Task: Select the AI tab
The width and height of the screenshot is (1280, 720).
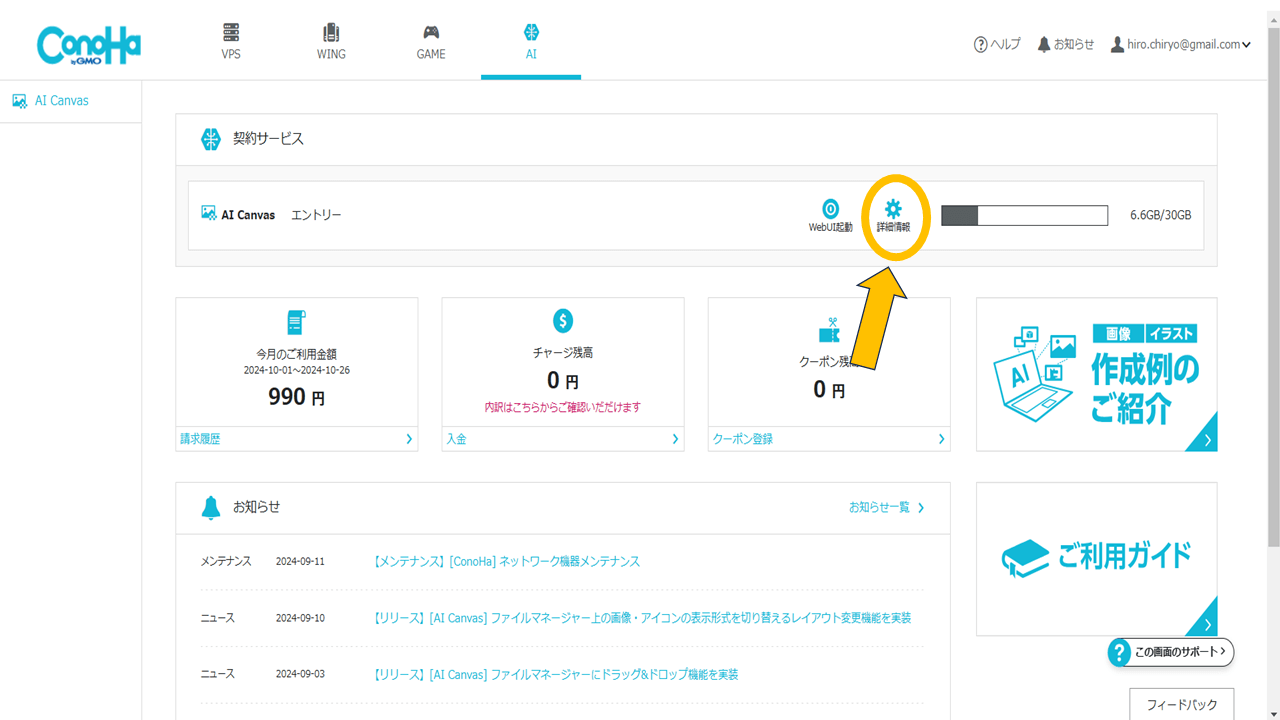Action: pyautogui.click(x=531, y=41)
